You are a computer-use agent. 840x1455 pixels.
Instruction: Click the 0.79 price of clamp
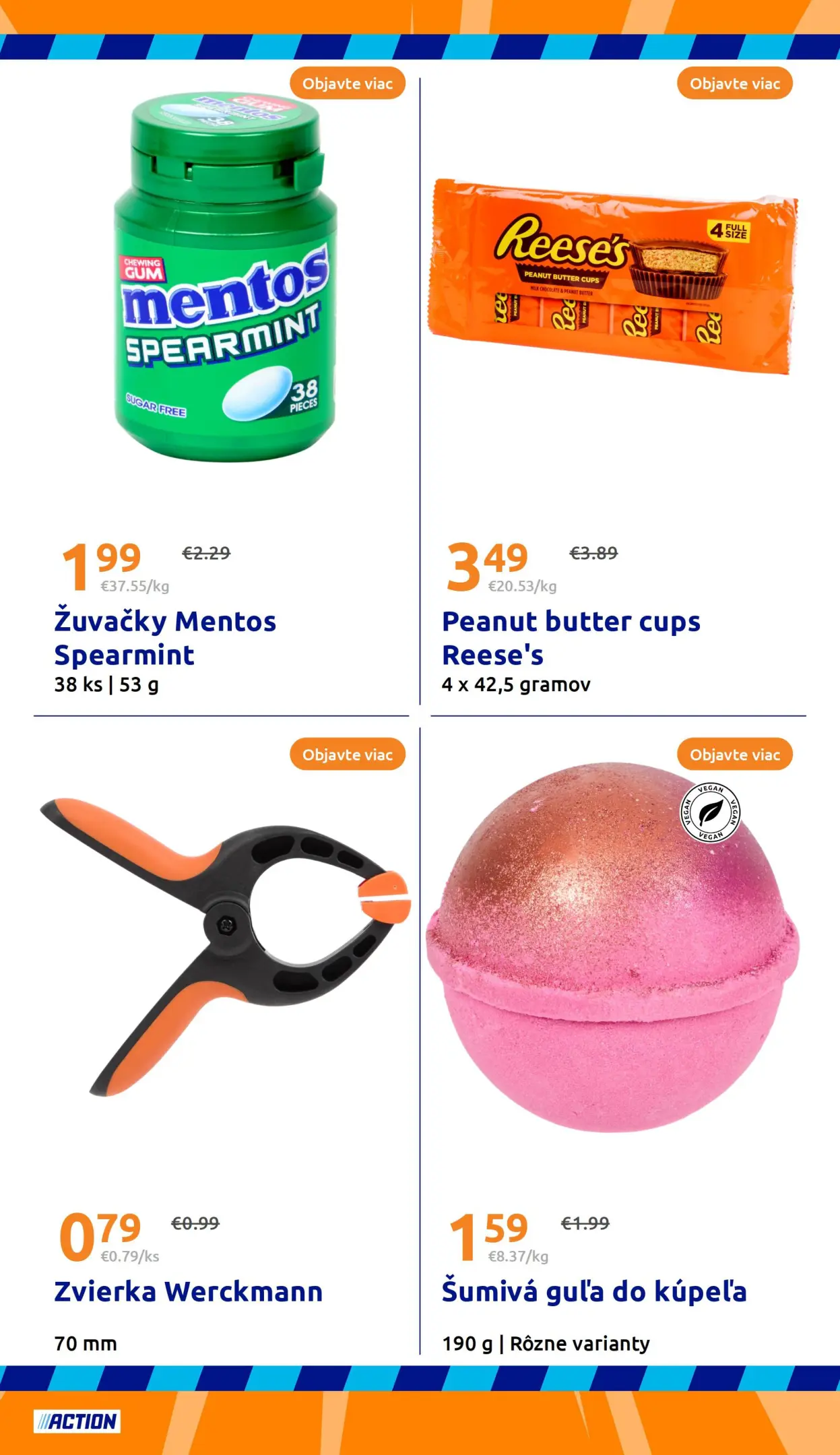point(100,1236)
